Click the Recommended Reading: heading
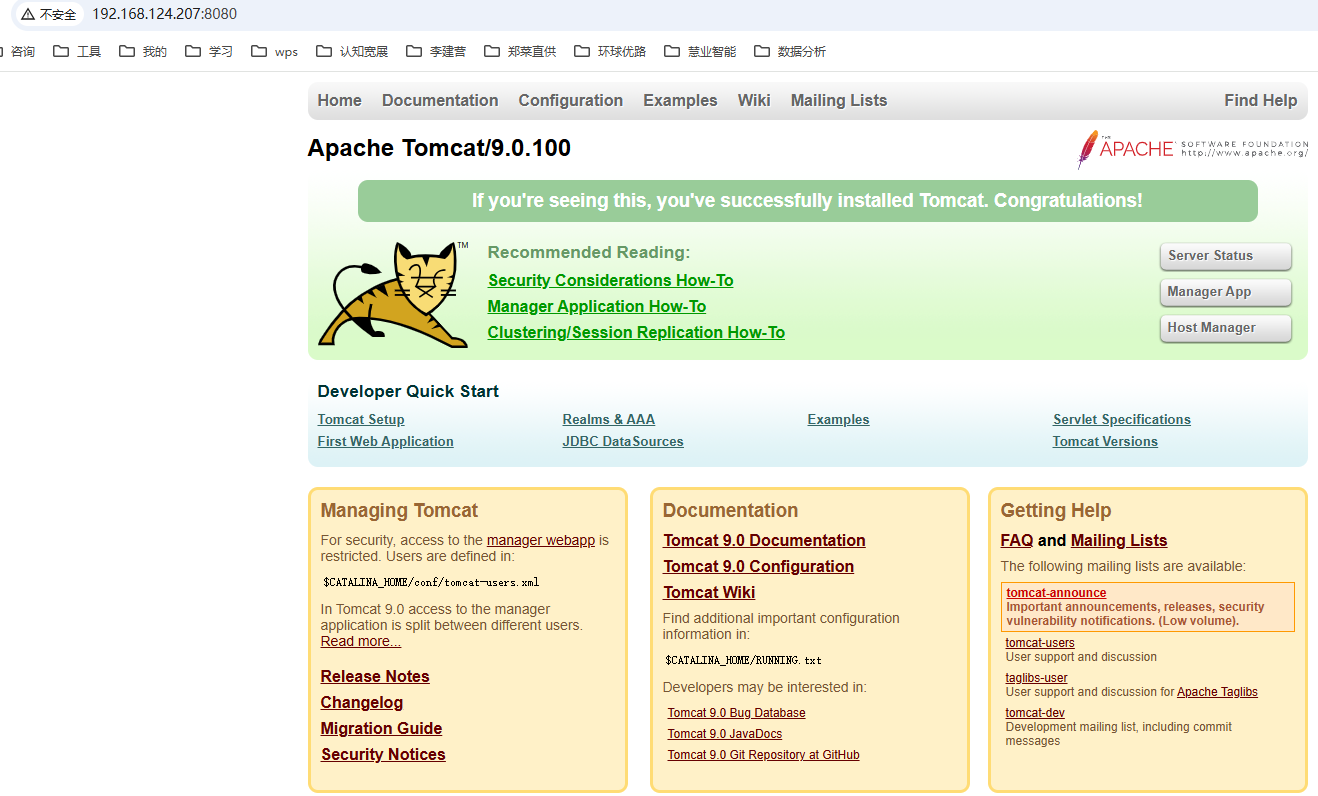 [x=589, y=252]
